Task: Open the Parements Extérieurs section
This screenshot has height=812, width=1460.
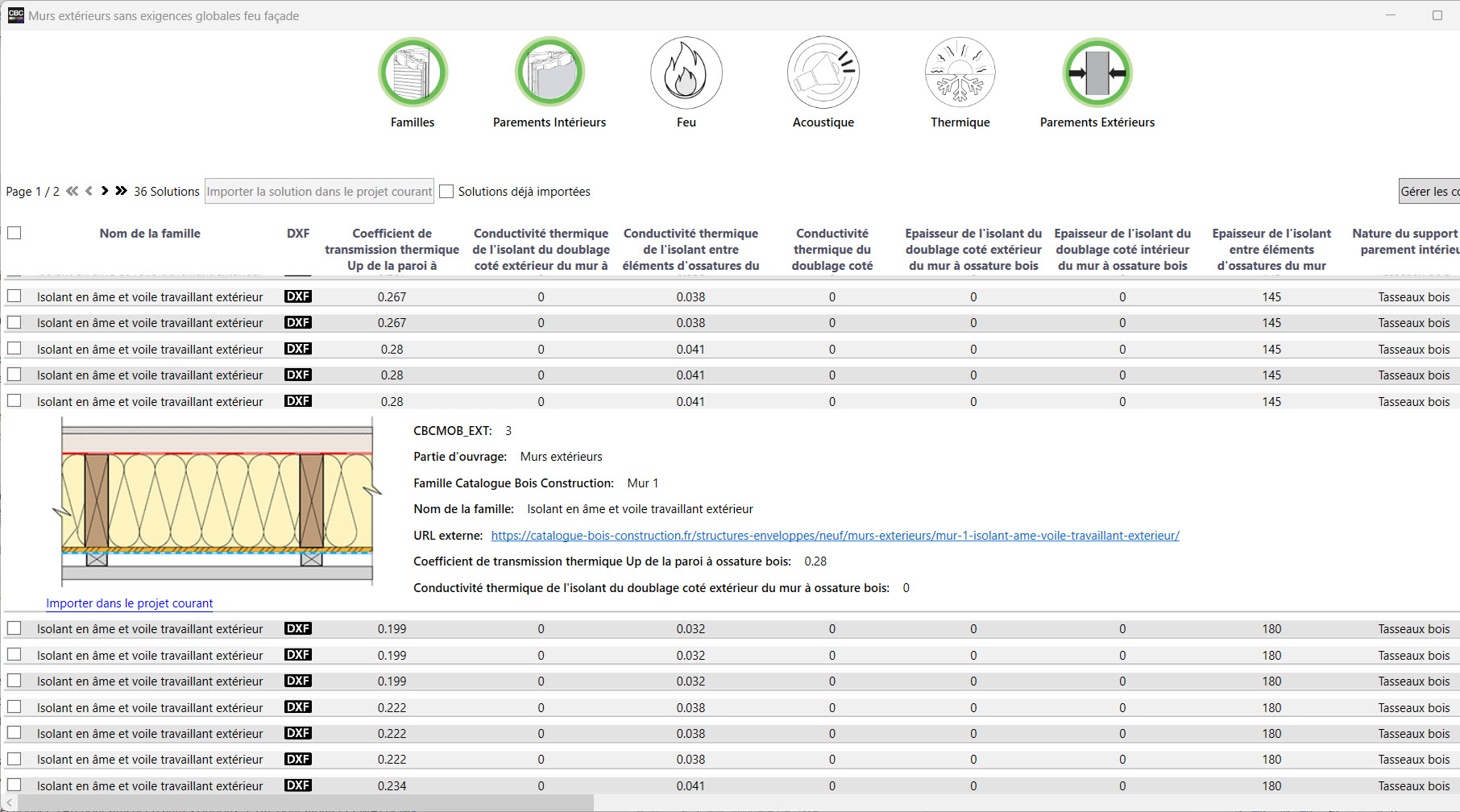Action: click(x=1097, y=72)
